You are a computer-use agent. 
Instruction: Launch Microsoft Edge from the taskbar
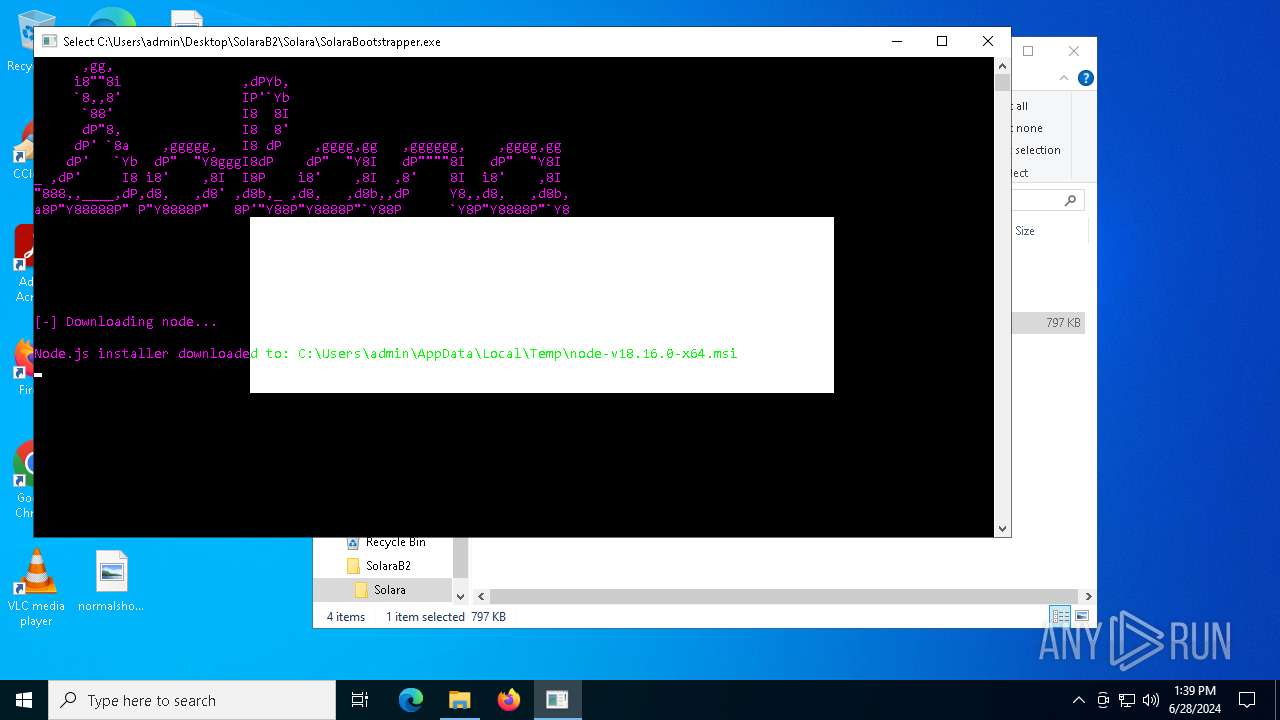click(x=411, y=700)
